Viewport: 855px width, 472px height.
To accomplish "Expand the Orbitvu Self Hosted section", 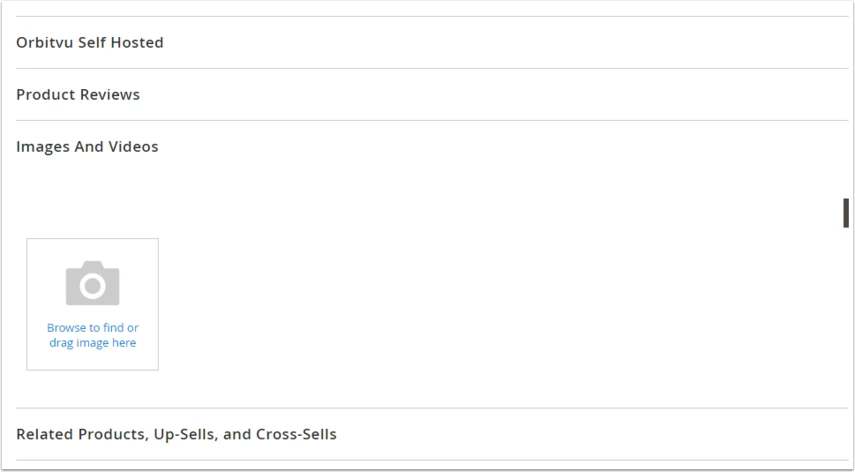I will [432, 43].
